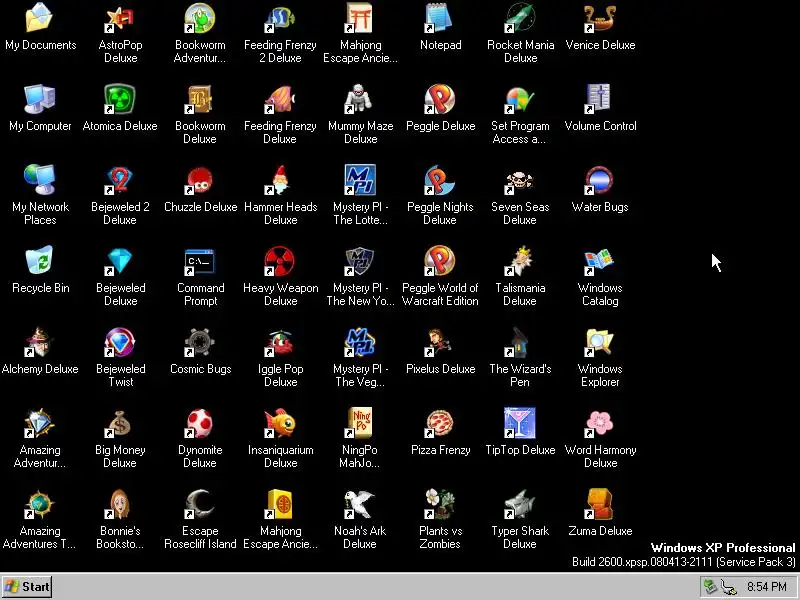Viewport: 800px width, 600px height.
Task: Click Mahjong Escape Ancie... torii gate icon
Action: 360,17
